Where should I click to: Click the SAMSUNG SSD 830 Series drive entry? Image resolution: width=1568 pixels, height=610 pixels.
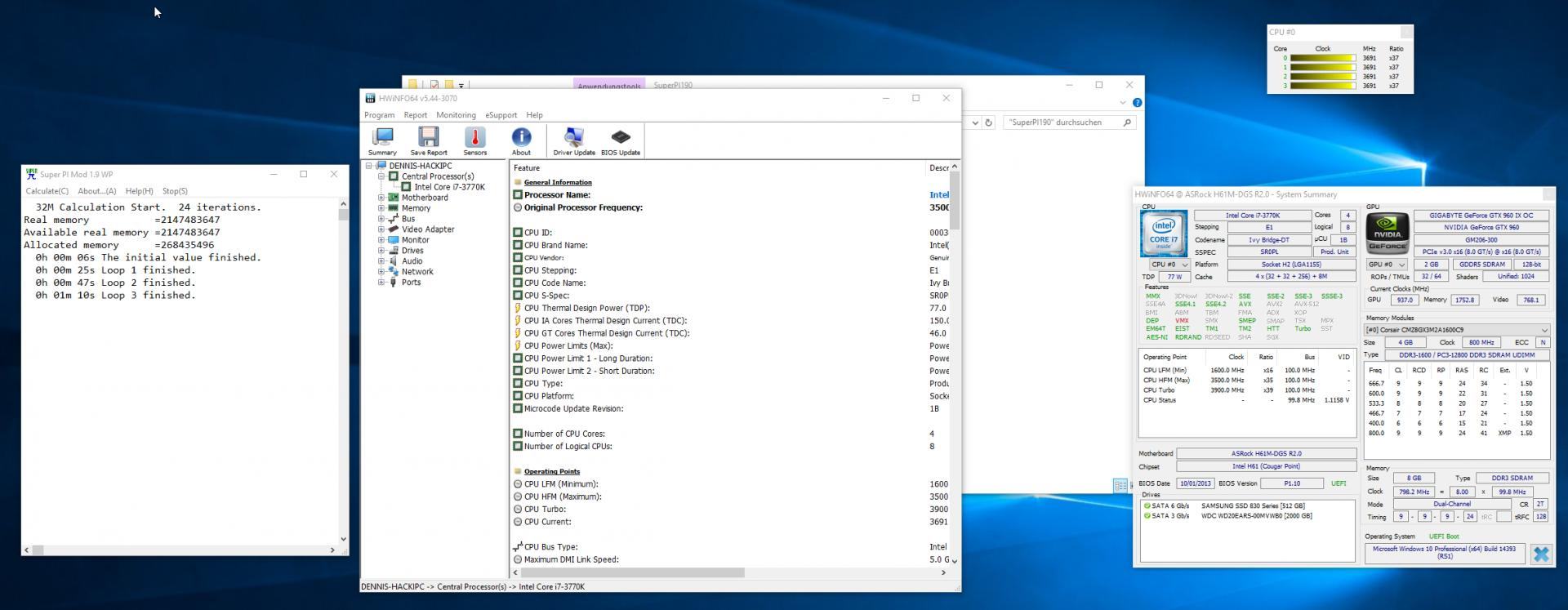click(x=1252, y=505)
